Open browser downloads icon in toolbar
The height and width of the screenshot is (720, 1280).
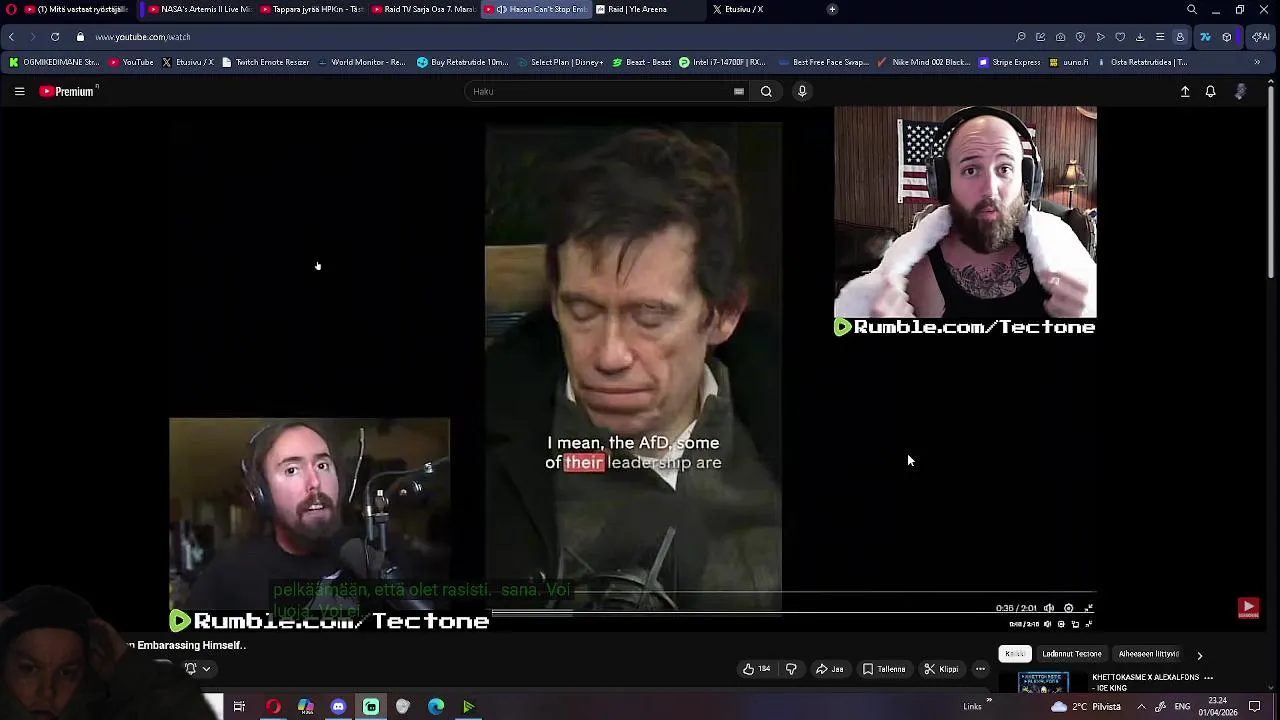click(x=1140, y=37)
